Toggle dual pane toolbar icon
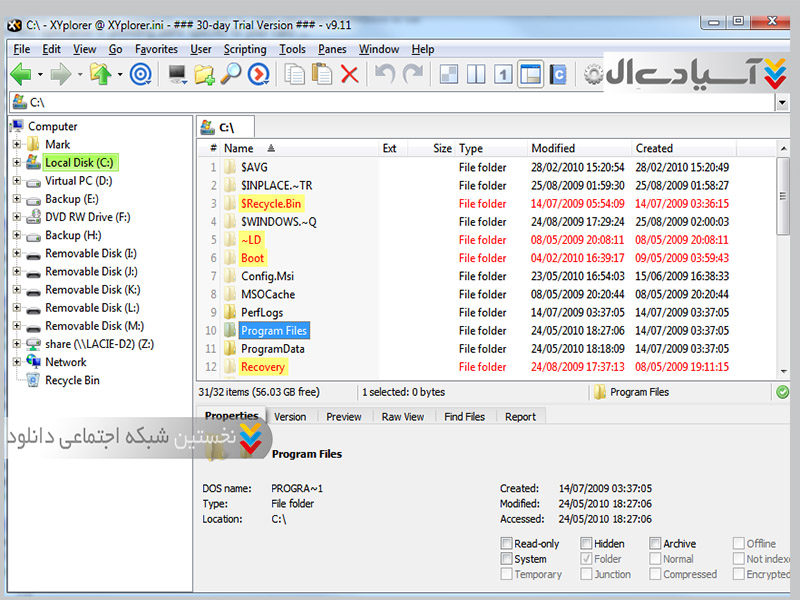The height and width of the screenshot is (600, 800). point(477,74)
